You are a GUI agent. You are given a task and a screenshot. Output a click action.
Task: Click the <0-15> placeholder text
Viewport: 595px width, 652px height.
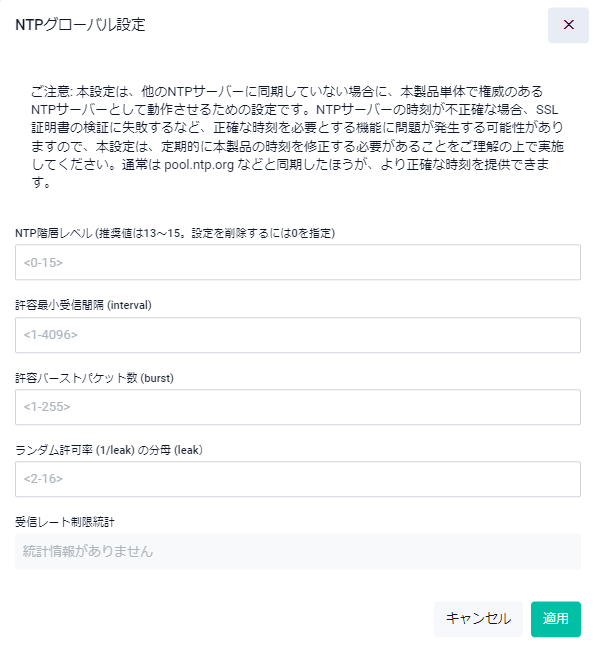click(43, 262)
